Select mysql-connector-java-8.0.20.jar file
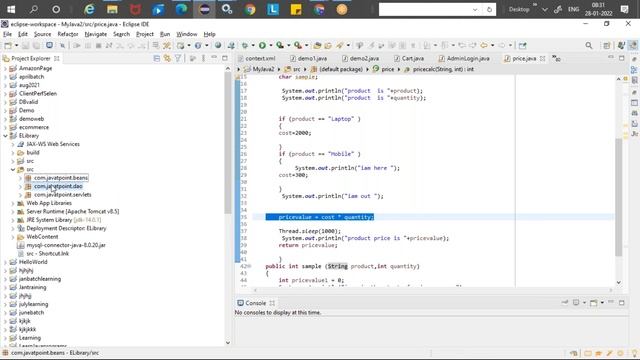 click(66, 245)
